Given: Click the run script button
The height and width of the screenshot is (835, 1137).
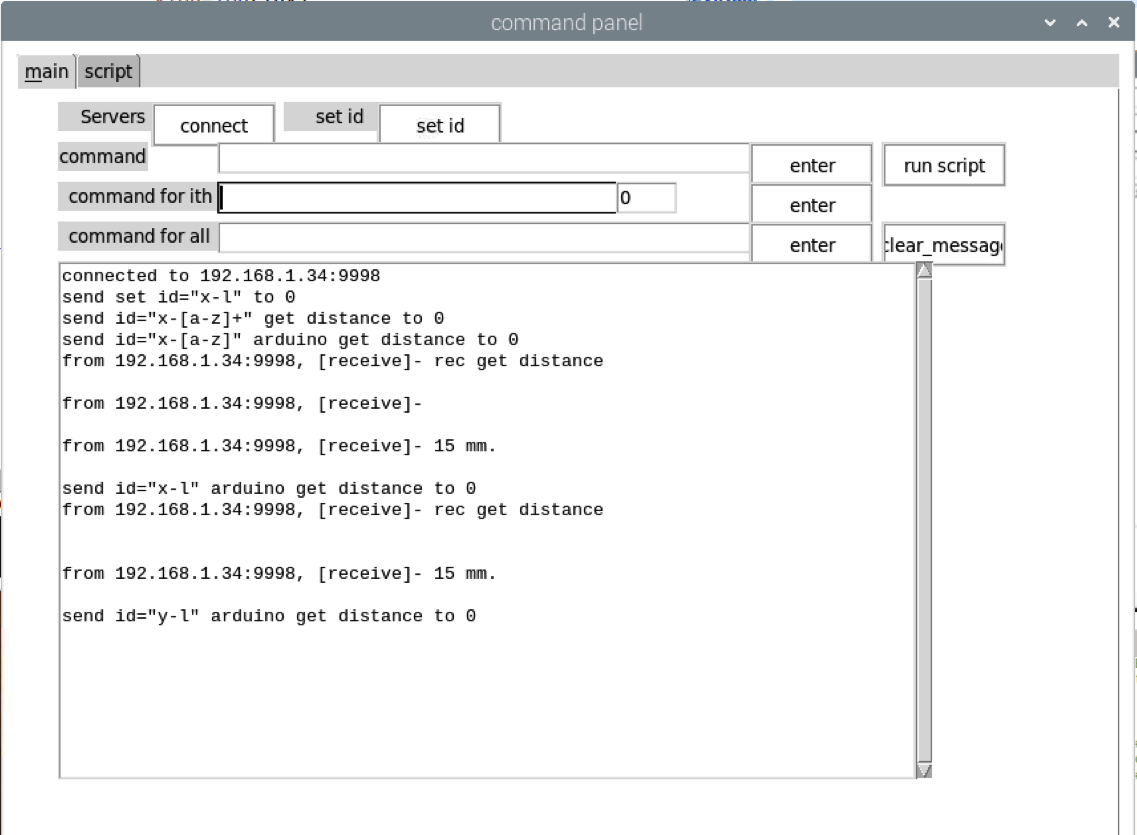Looking at the screenshot, I should pyautogui.click(x=942, y=165).
